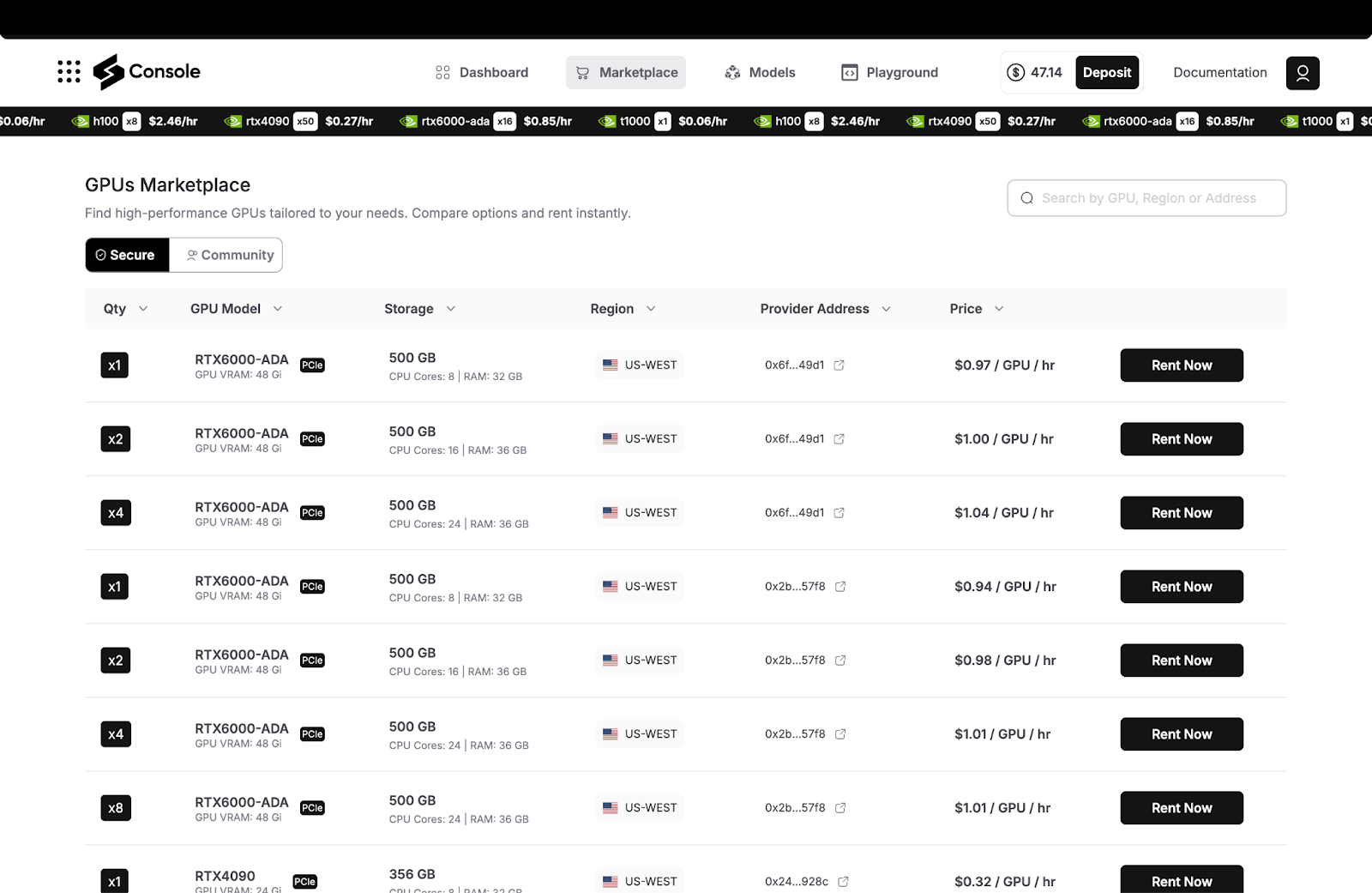This screenshot has width=1372, height=893.
Task: Click the PCIe badge in the RTX4090 row
Action: [x=304, y=882]
